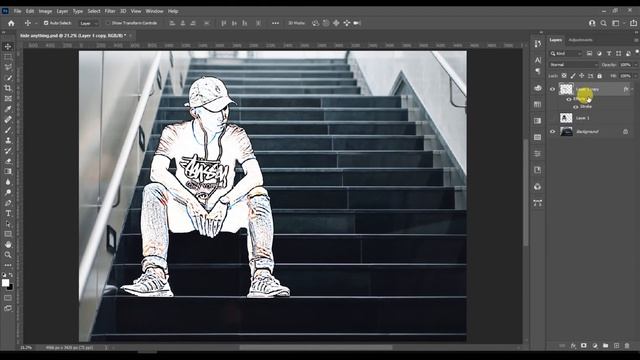
Task: Select the Crop tool
Action: 8,88
